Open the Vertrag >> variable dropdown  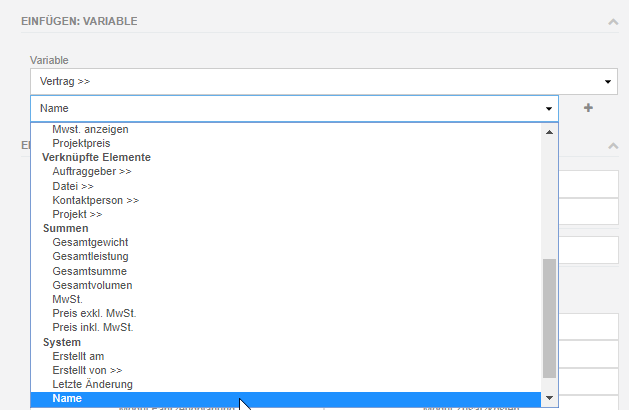click(x=324, y=81)
